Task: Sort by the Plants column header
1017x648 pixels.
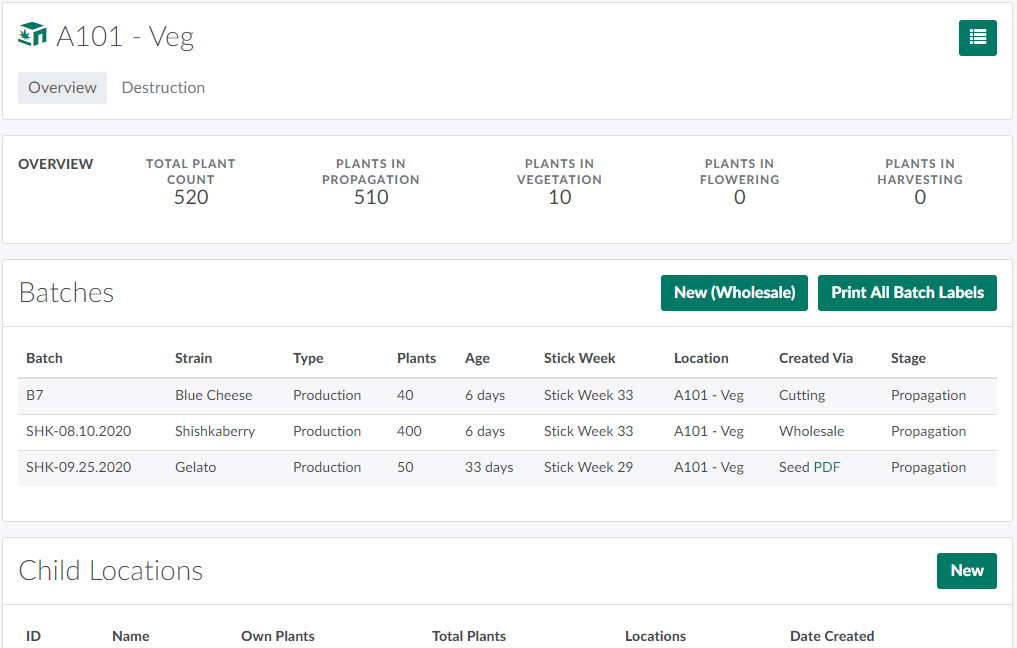Action: [x=416, y=358]
